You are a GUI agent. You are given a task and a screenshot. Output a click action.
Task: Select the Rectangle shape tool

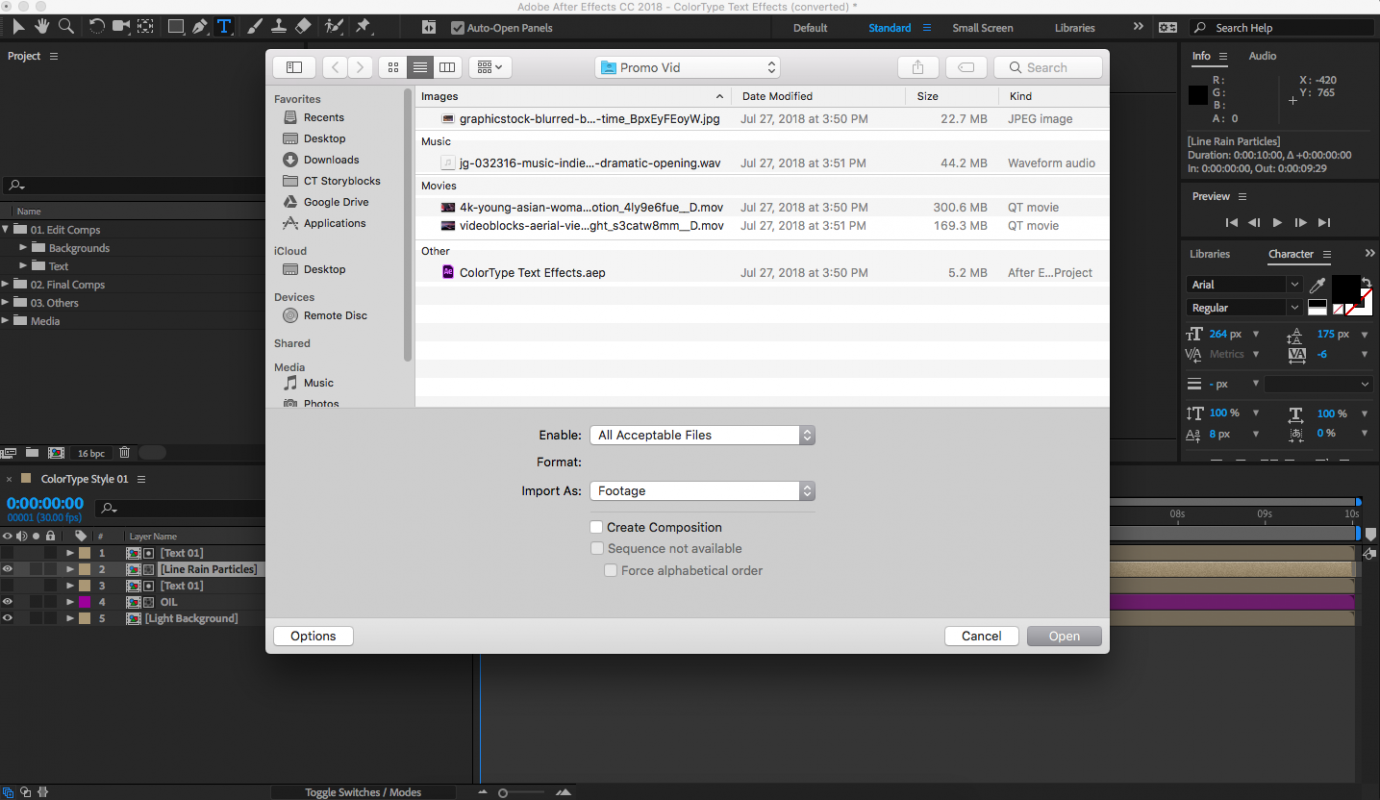176,27
